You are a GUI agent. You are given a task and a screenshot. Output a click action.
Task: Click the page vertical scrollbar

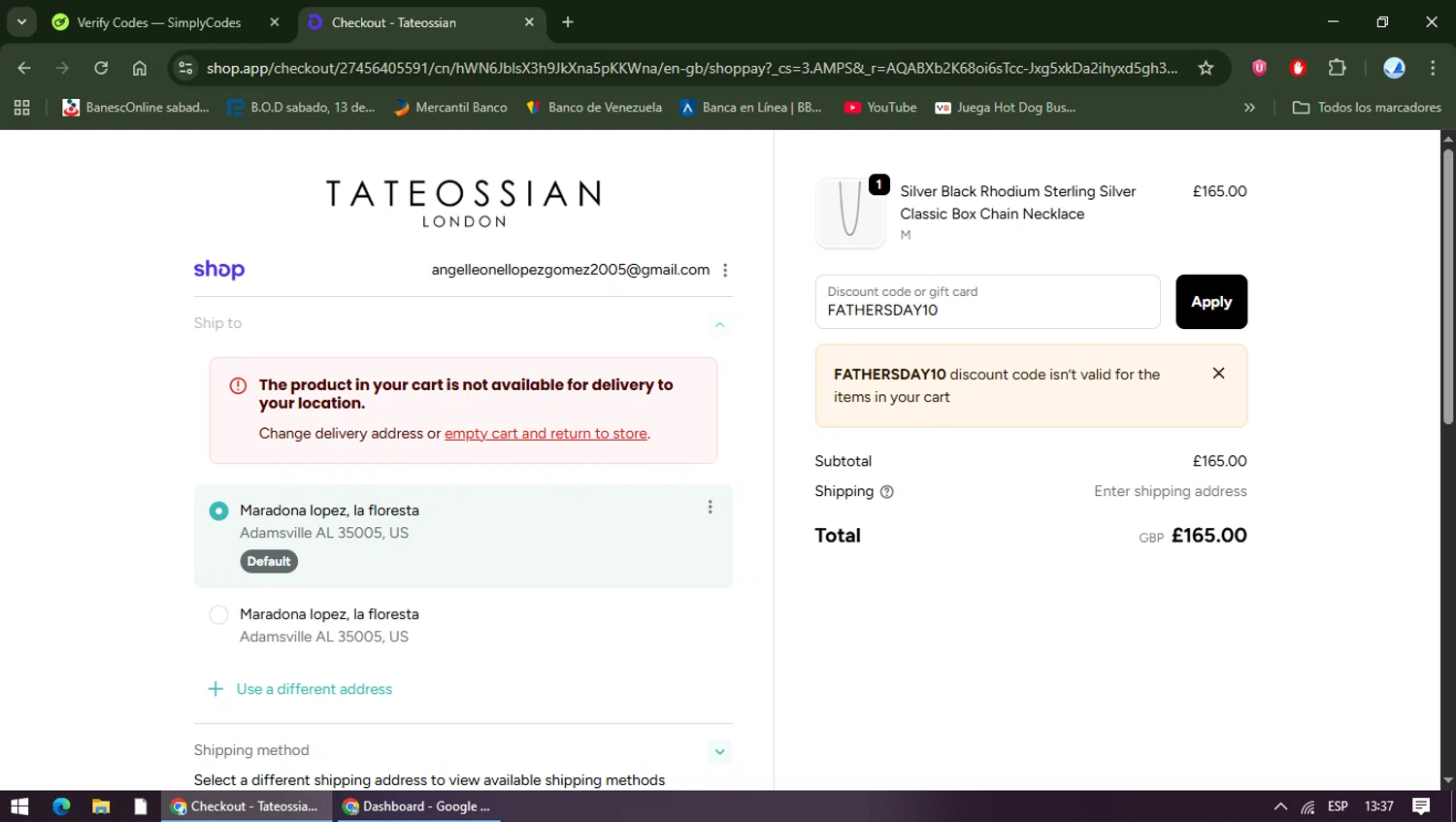click(x=1447, y=286)
